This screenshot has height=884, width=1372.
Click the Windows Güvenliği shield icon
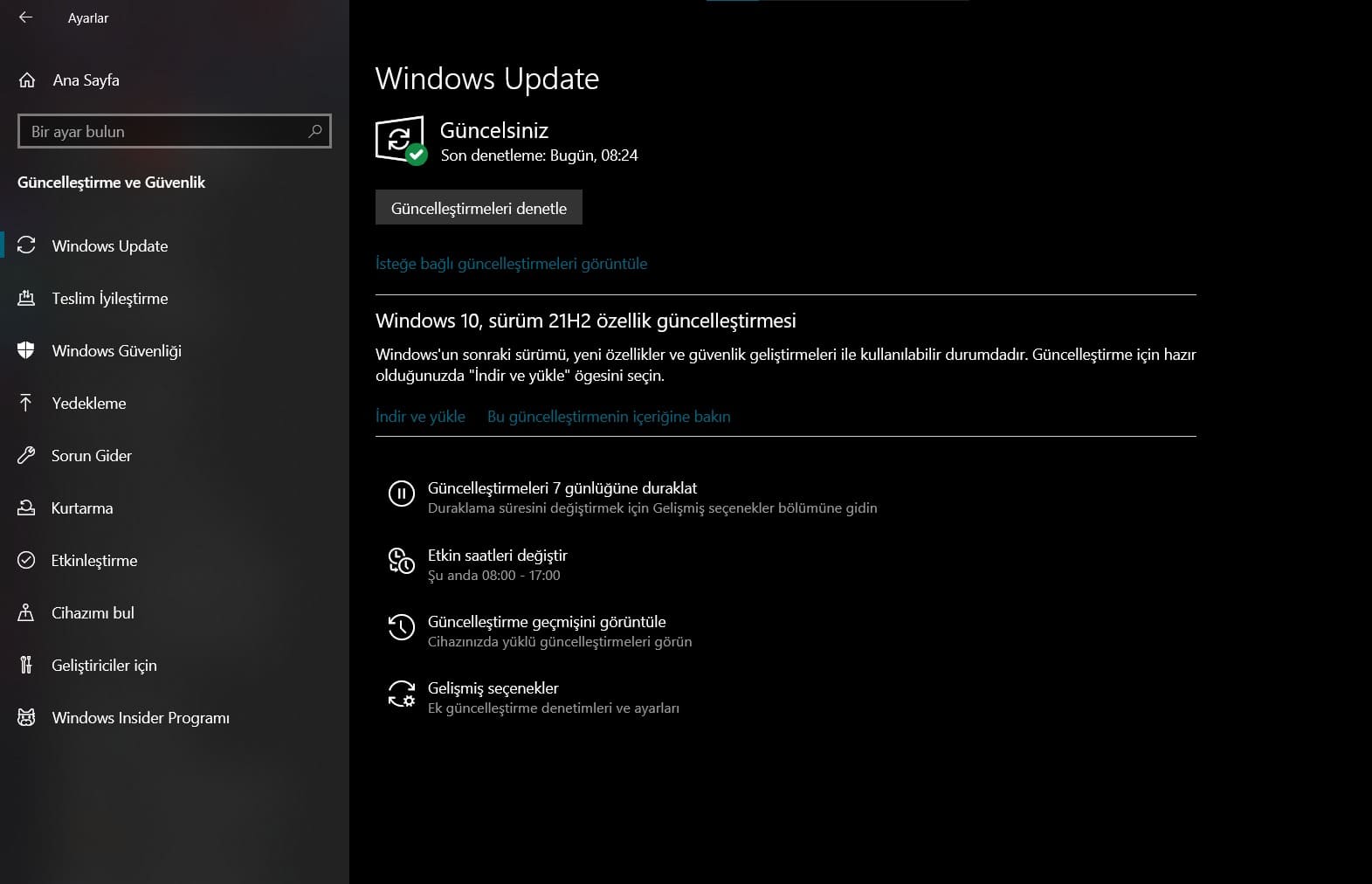(x=26, y=350)
